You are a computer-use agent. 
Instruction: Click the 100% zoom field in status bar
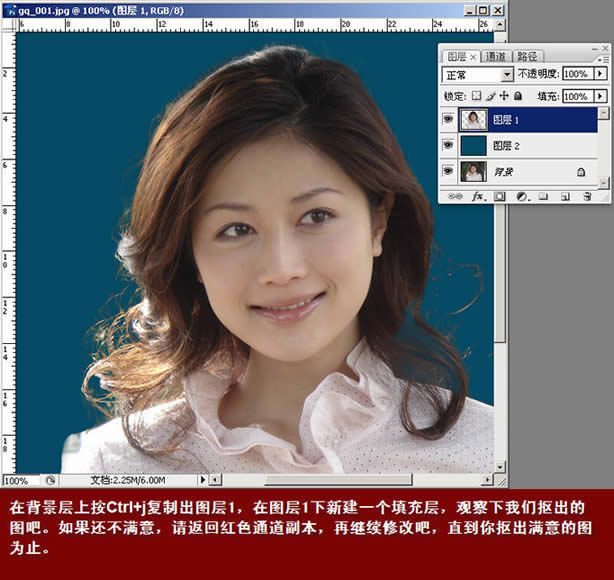pyautogui.click(x=18, y=480)
